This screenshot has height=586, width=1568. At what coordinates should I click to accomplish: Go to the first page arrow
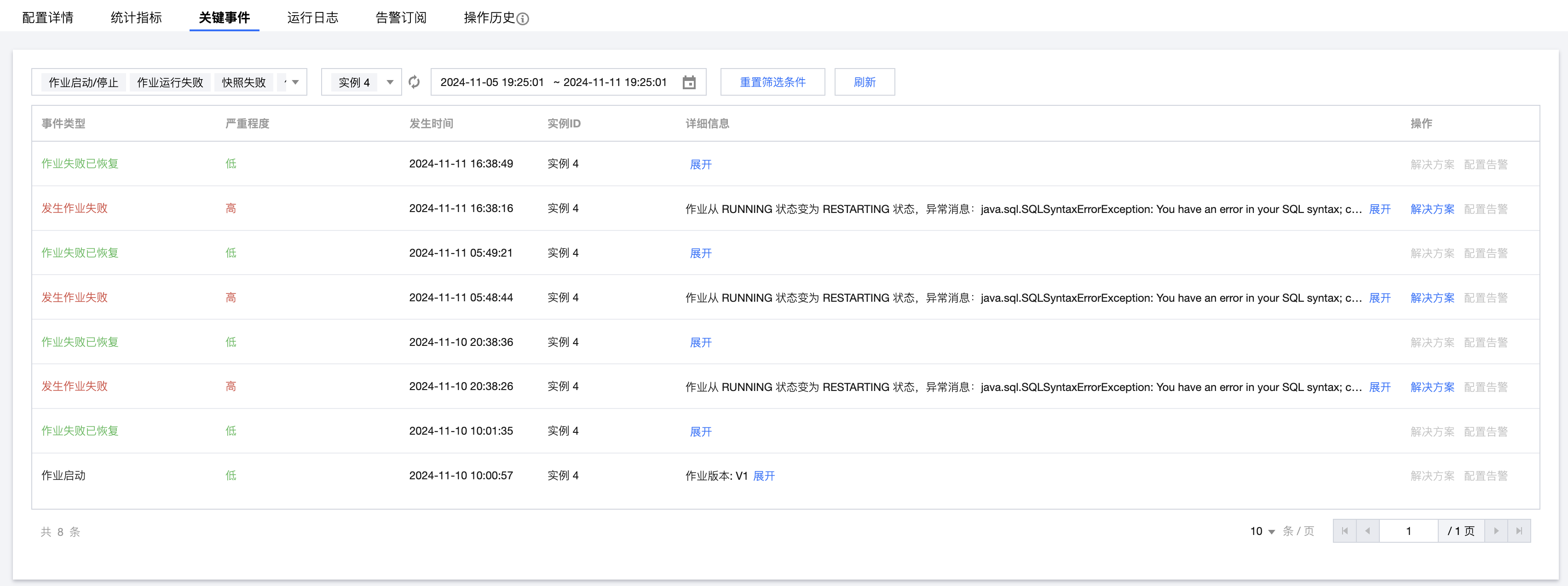click(1344, 531)
